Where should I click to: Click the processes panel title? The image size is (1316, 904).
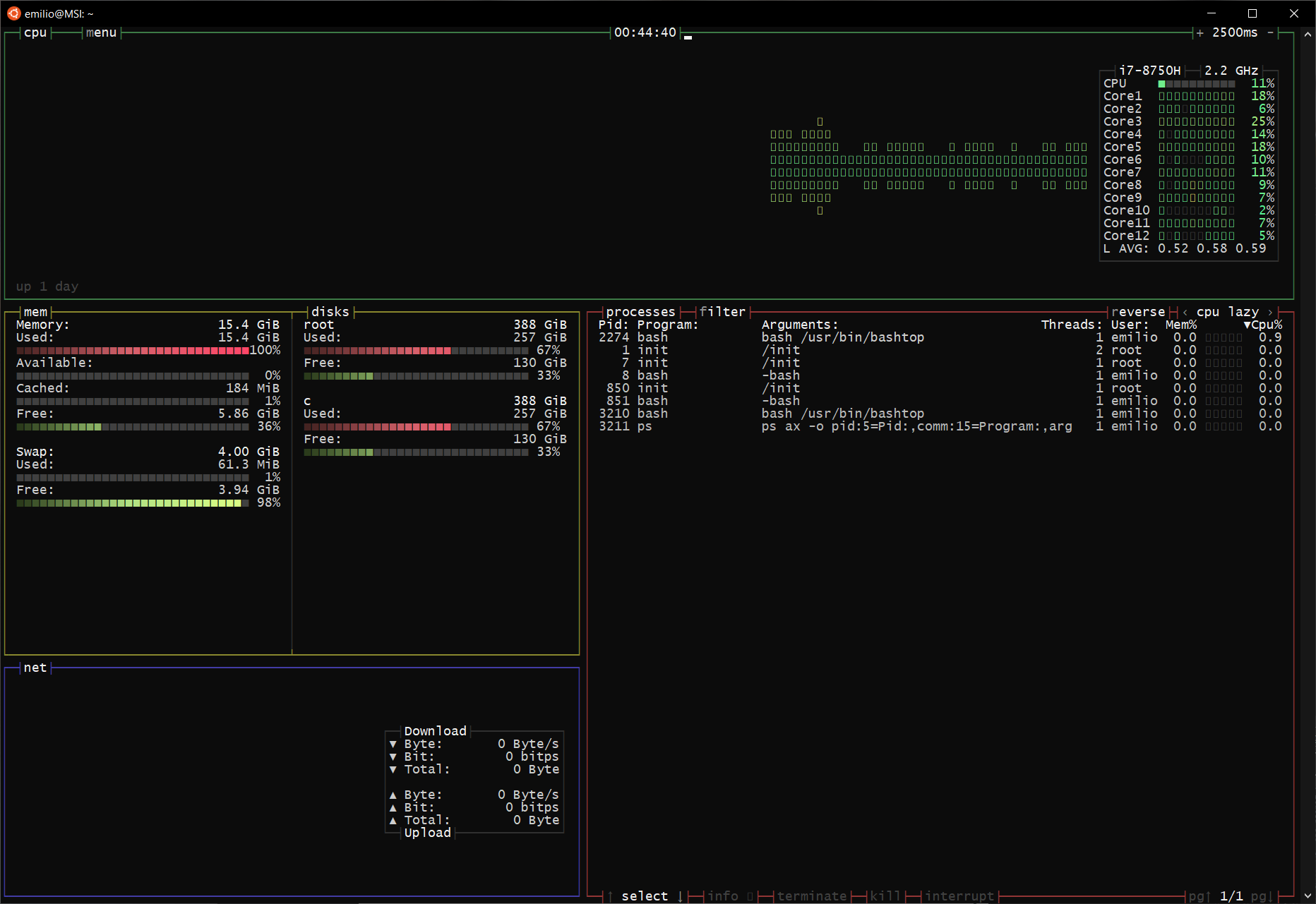tap(641, 311)
